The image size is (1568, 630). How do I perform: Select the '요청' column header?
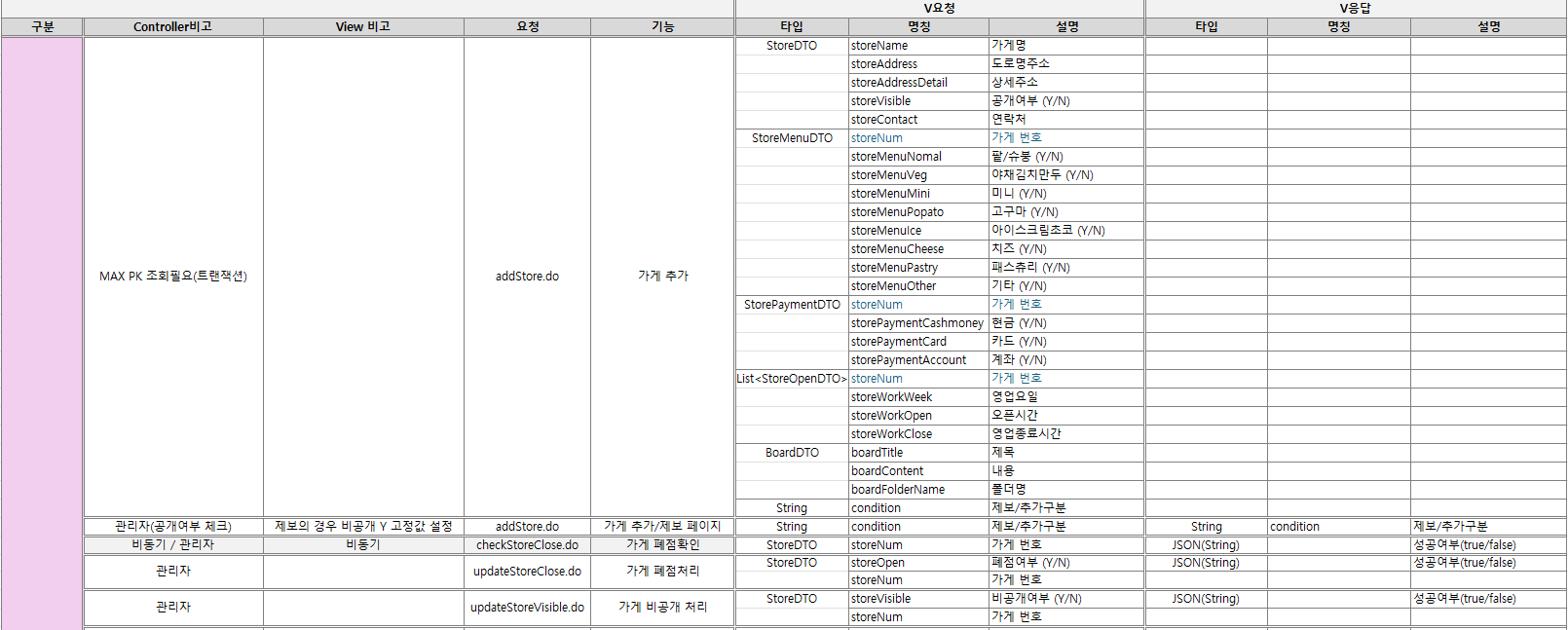[527, 27]
